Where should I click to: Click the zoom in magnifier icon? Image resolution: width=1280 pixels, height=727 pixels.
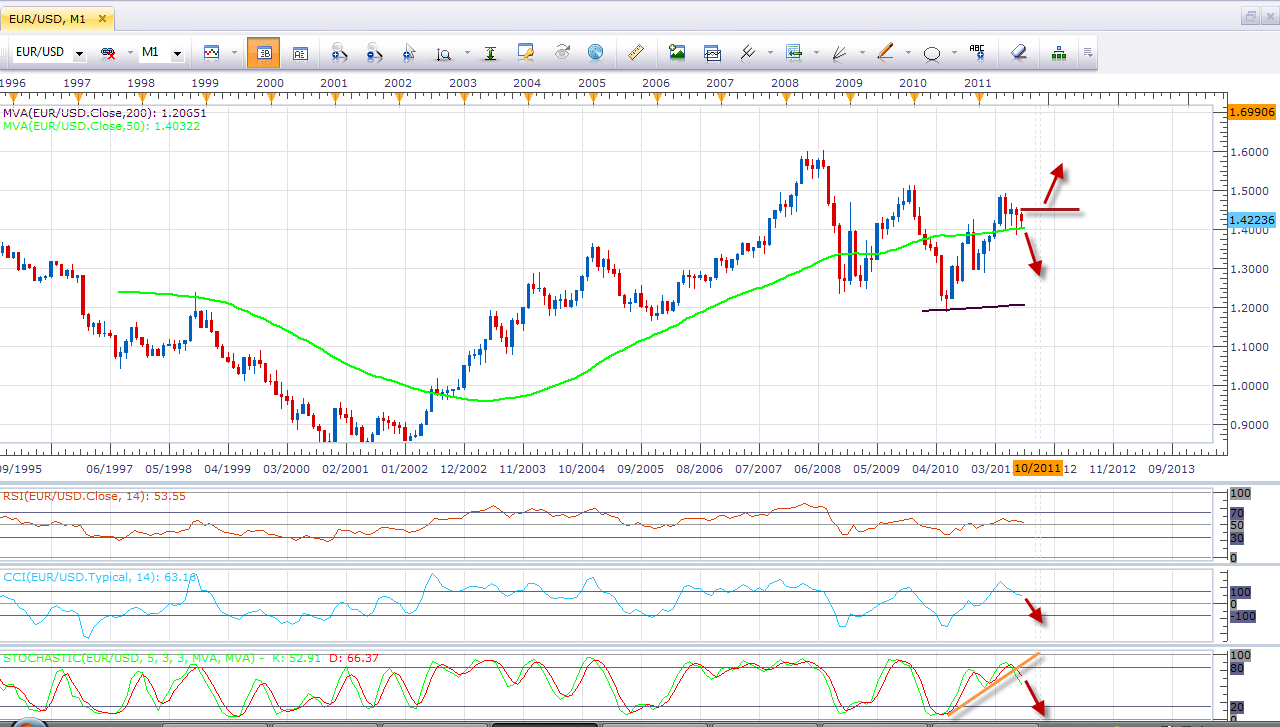point(339,53)
